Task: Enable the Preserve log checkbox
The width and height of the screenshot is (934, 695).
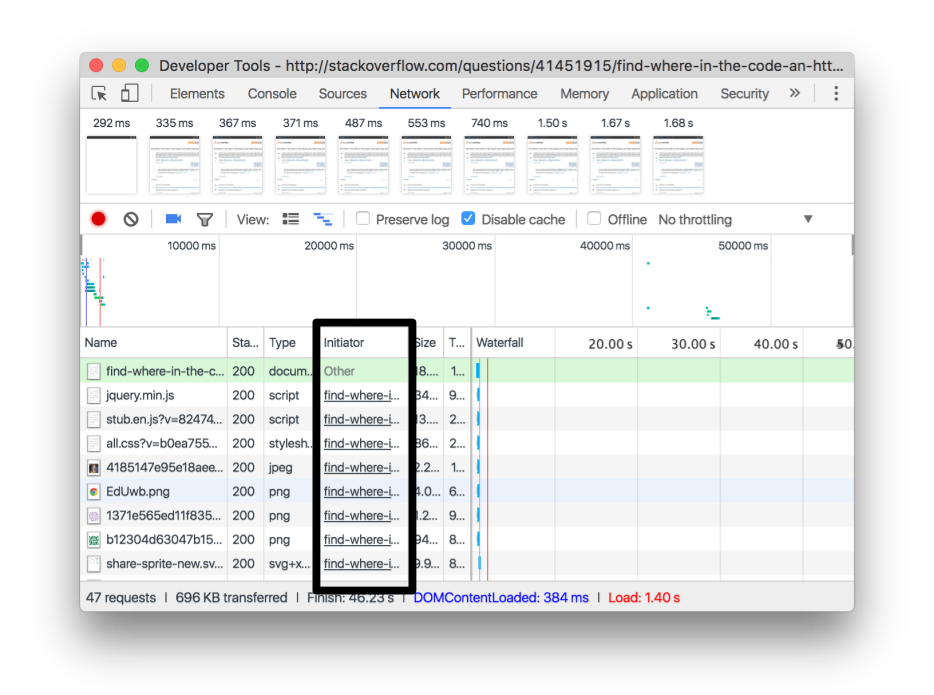Action: coord(363,219)
